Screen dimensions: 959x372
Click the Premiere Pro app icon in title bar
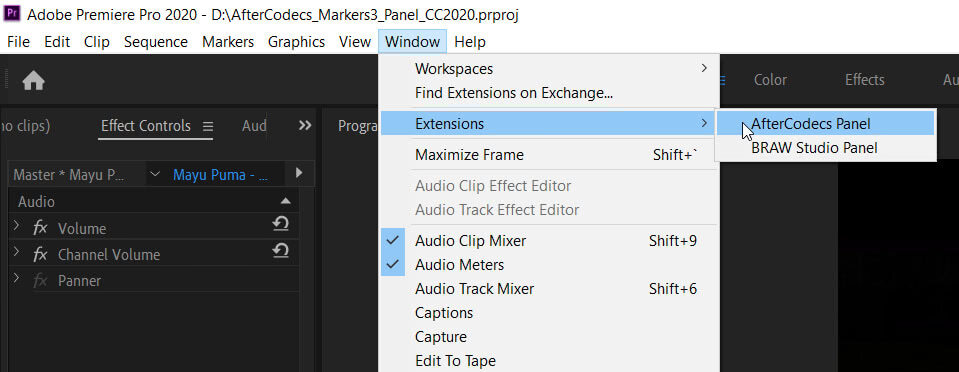(x=12, y=13)
